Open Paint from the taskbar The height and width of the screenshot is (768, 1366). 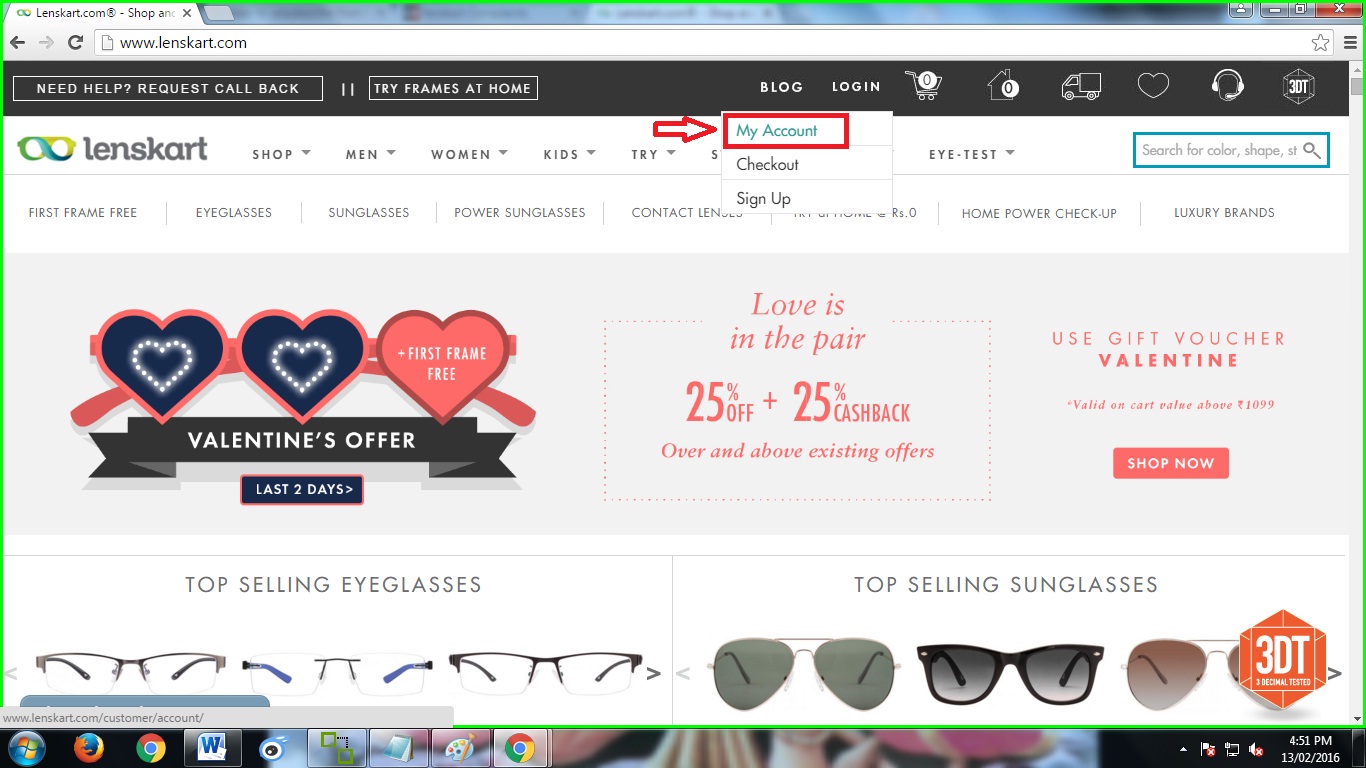coord(459,748)
